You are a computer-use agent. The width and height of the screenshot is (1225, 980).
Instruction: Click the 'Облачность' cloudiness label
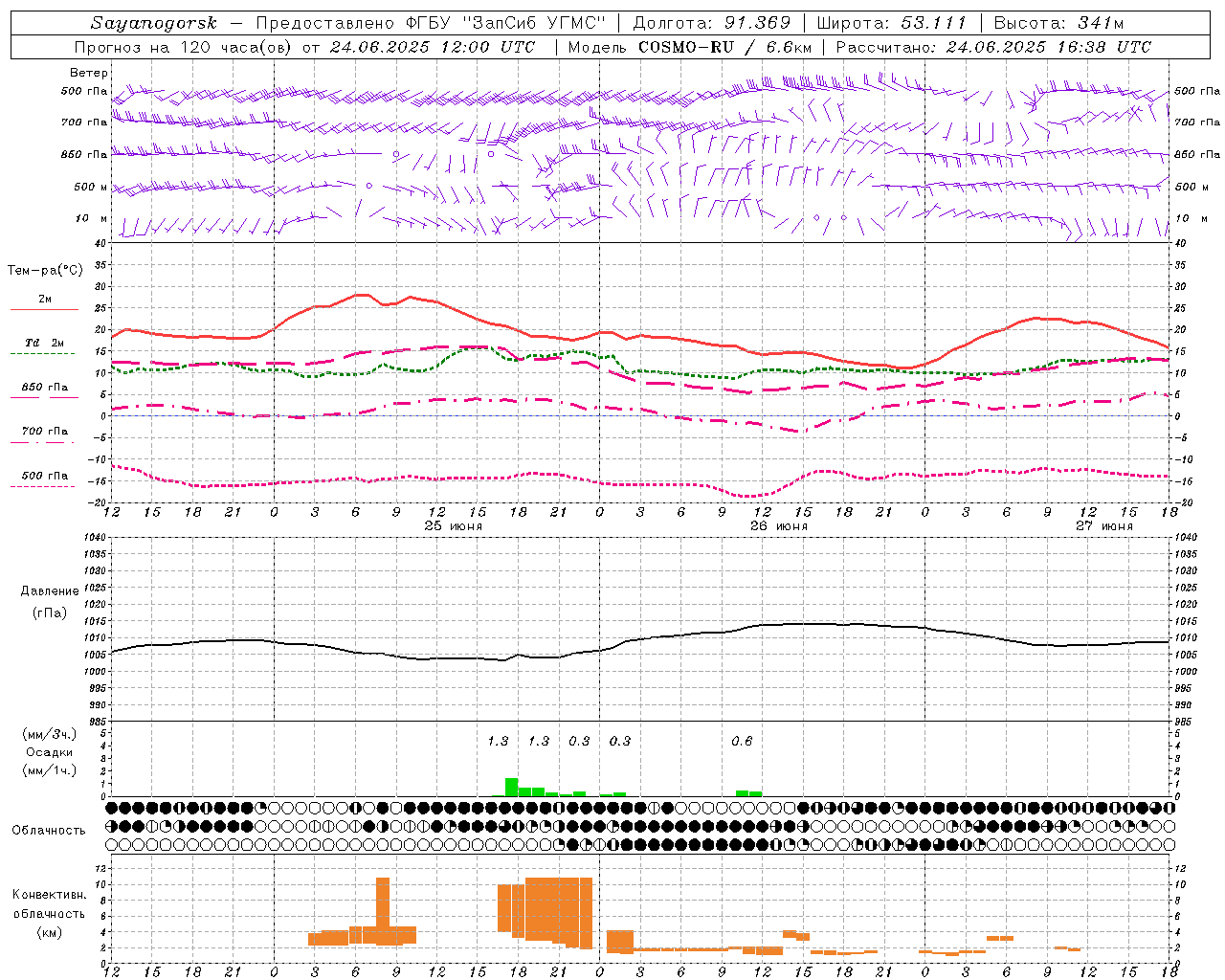point(49,831)
